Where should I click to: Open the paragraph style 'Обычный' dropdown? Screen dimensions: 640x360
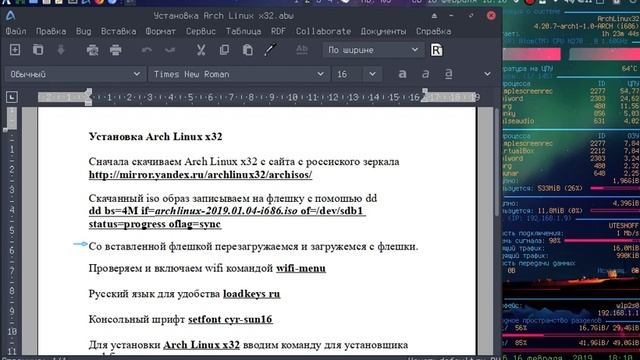75,74
